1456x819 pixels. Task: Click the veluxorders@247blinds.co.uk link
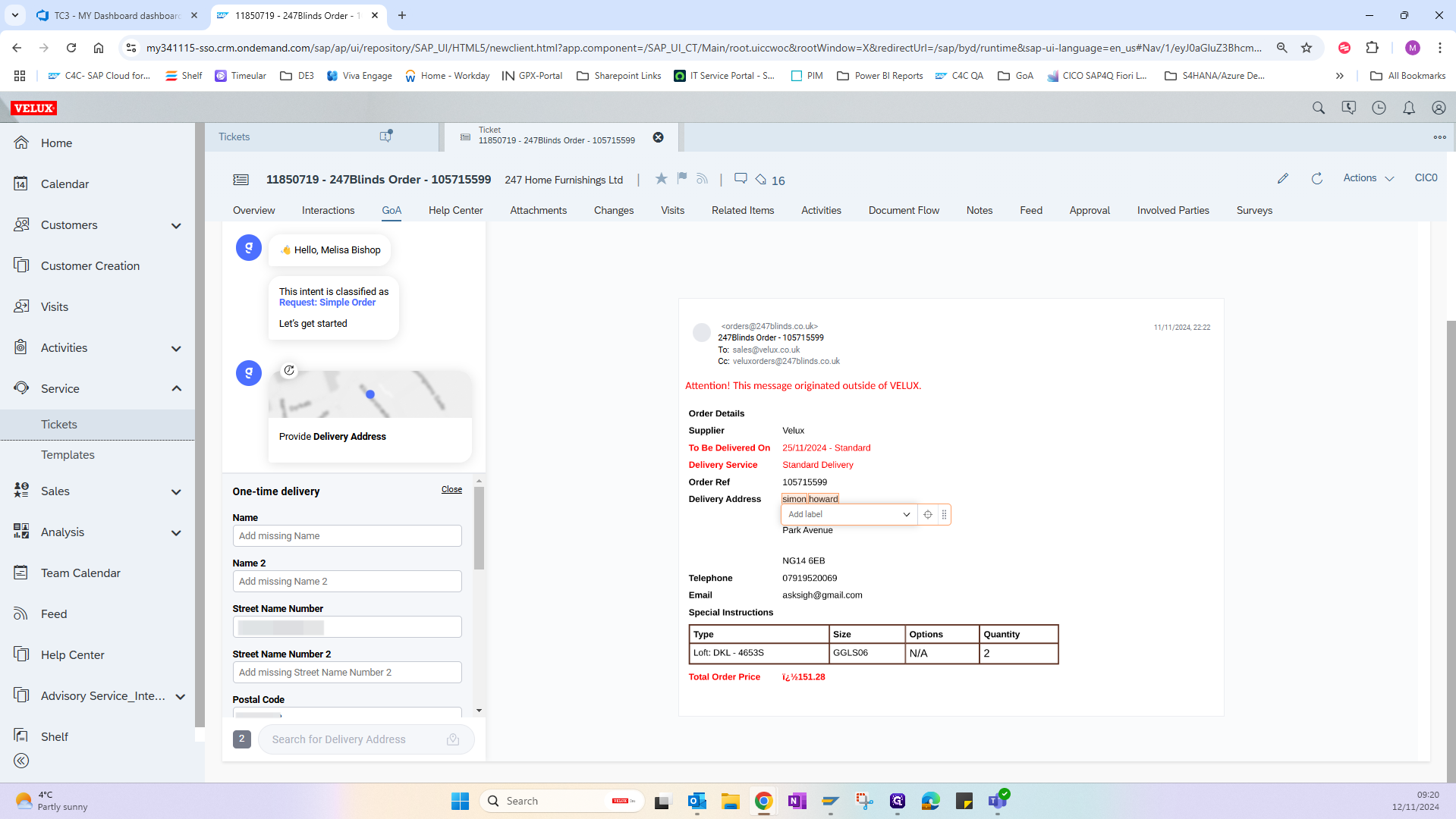click(786, 361)
